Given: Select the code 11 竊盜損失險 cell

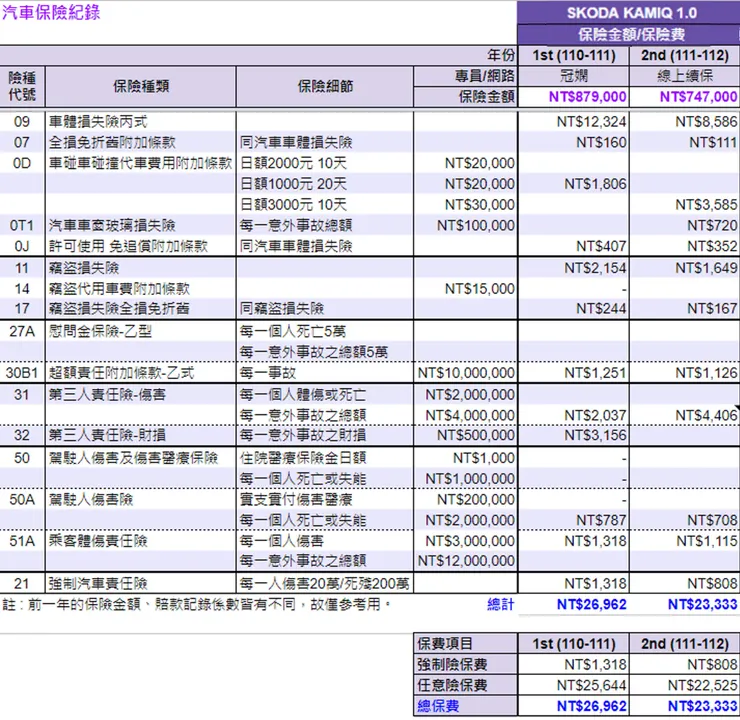Looking at the screenshot, I should click(x=141, y=268).
